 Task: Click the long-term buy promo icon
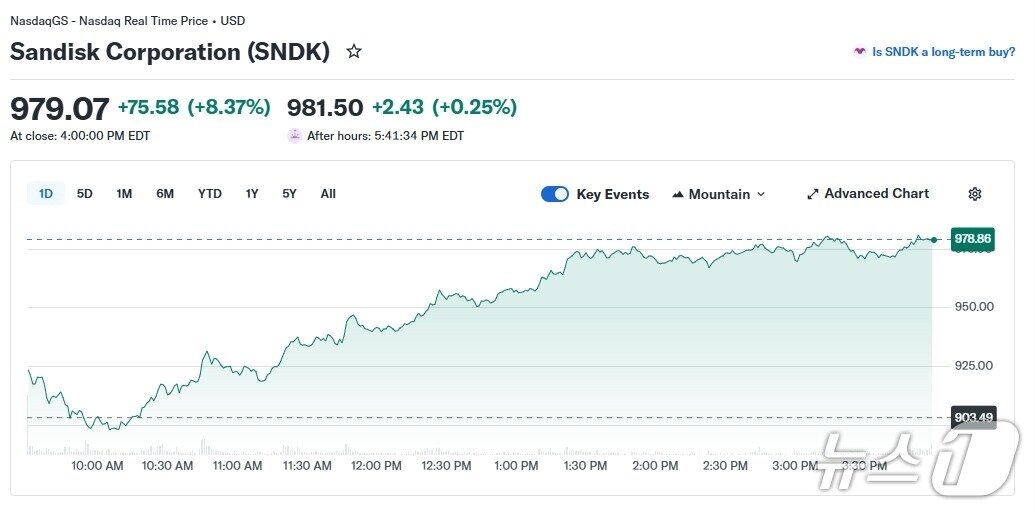tap(859, 52)
